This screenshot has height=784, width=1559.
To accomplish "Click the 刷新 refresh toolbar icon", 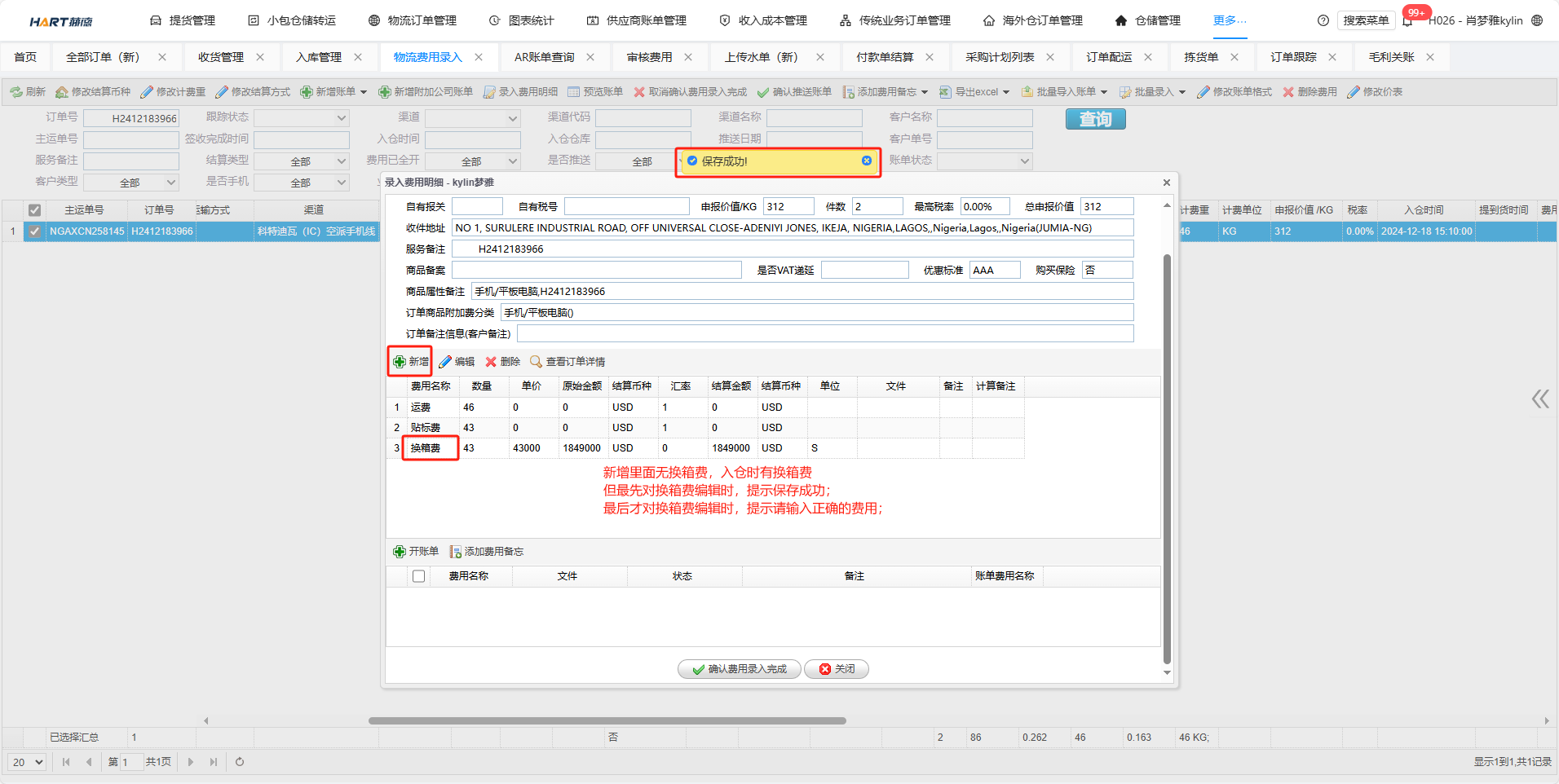I will pos(16,92).
